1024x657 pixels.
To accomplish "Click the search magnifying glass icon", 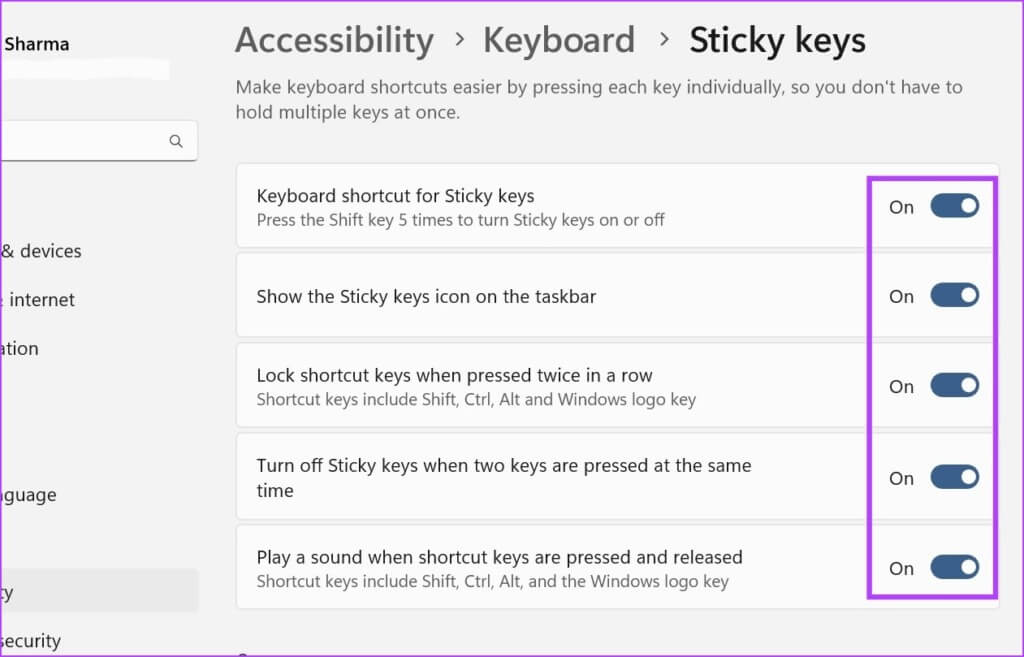I will [176, 140].
